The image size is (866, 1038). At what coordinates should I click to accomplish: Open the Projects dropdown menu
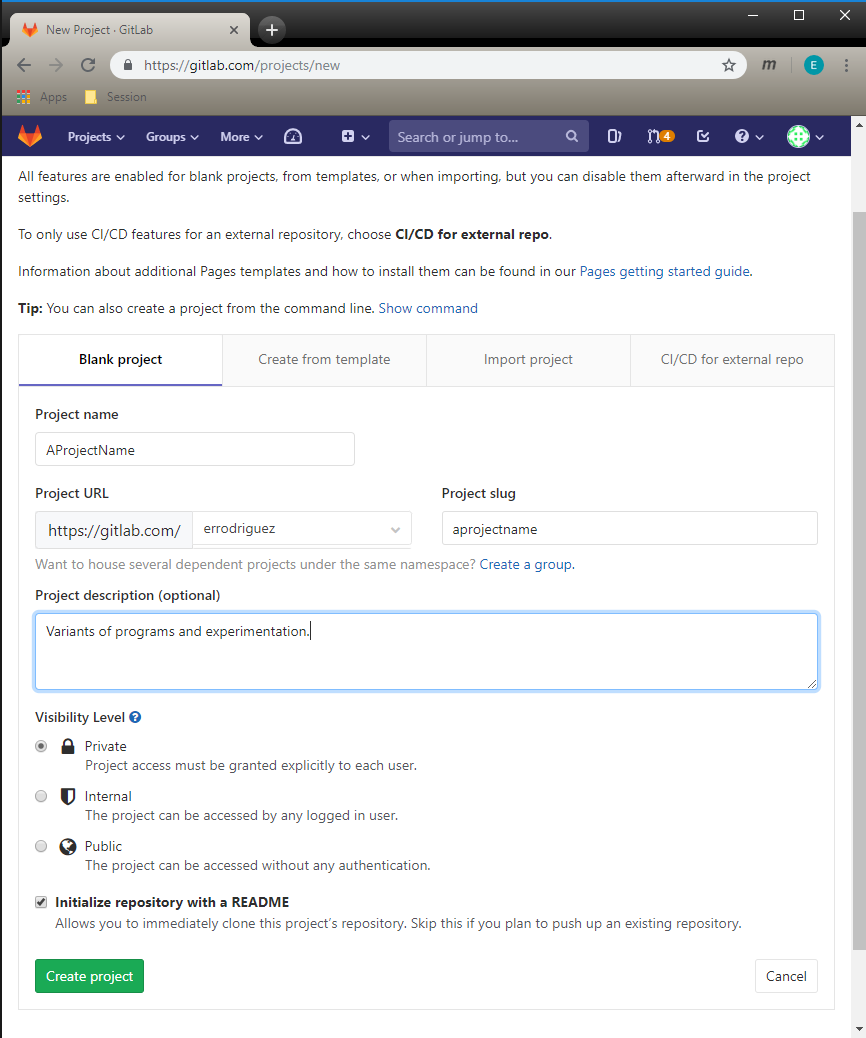pos(96,137)
